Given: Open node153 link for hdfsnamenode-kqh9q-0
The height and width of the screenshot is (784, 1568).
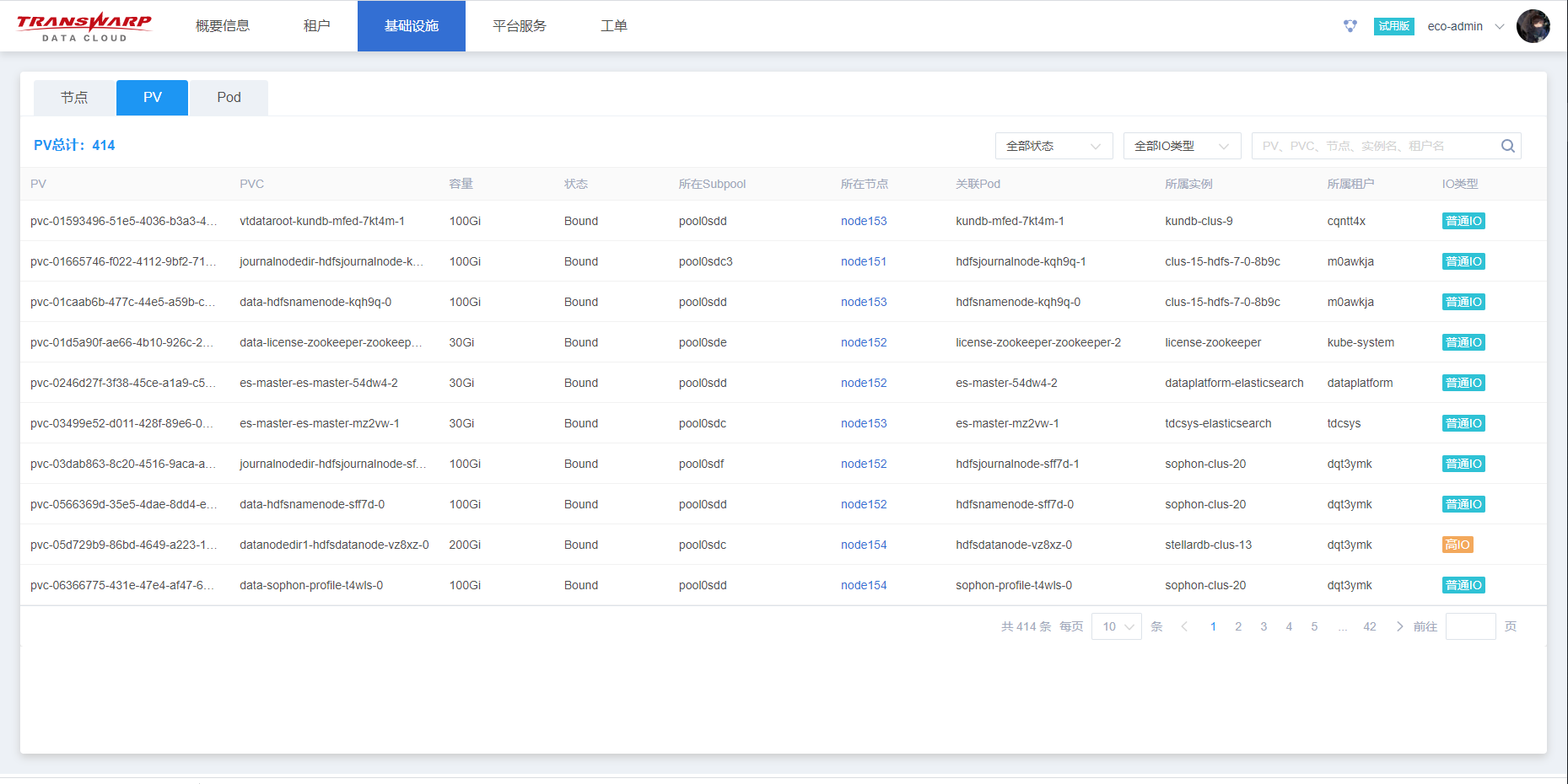Looking at the screenshot, I should pos(864,302).
